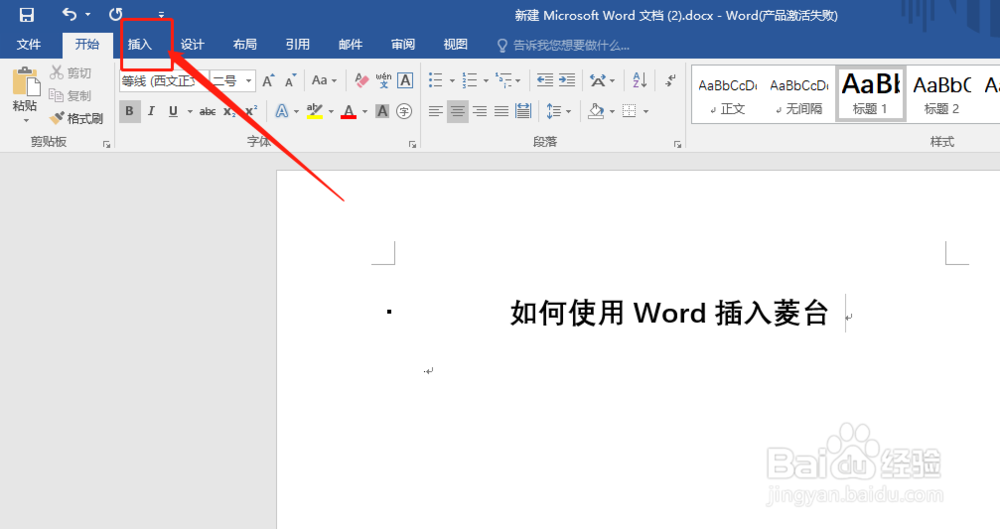Toggle underline formatting
Image resolution: width=1000 pixels, height=529 pixels.
point(173,111)
